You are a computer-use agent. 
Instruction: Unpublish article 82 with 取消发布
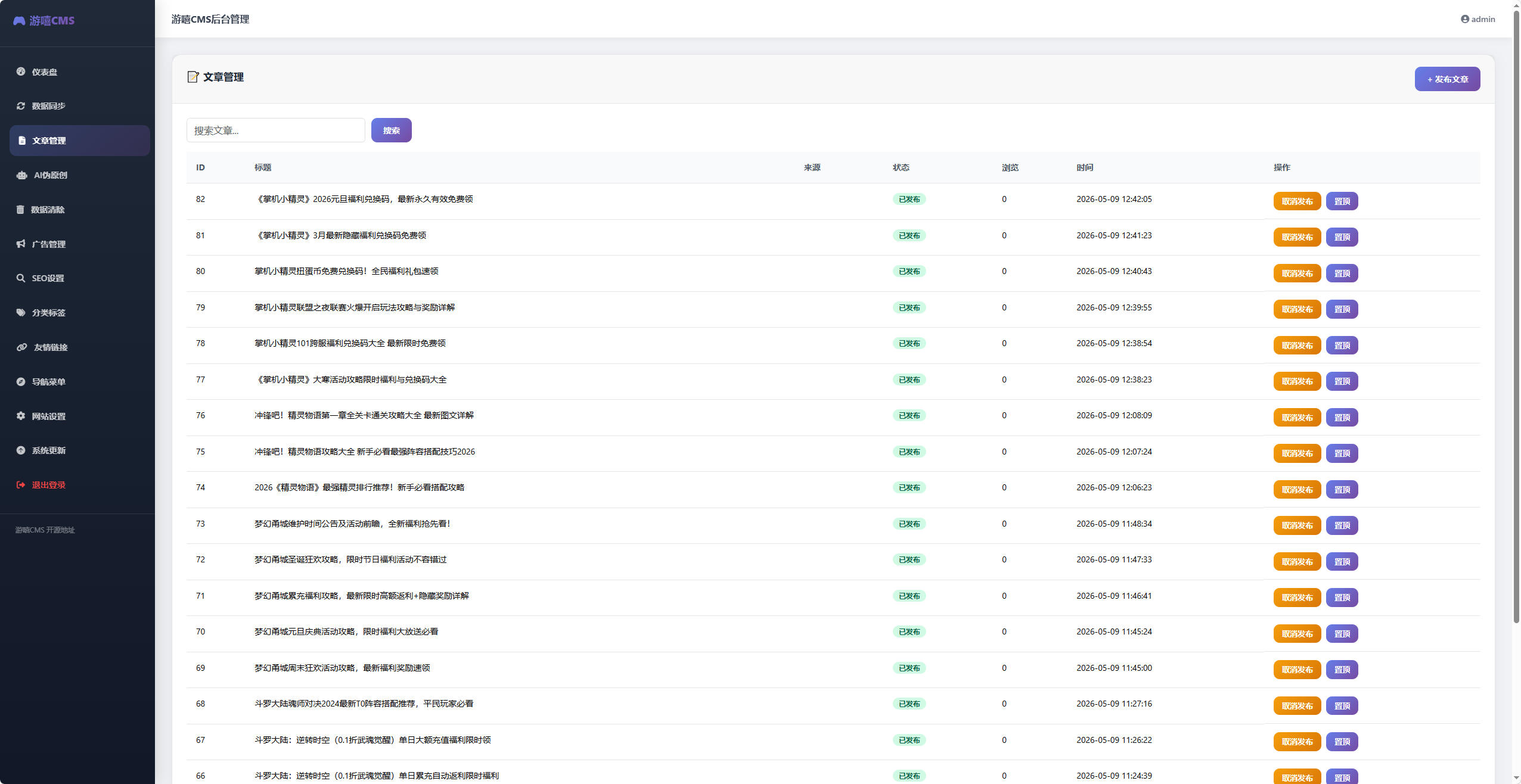[1297, 201]
